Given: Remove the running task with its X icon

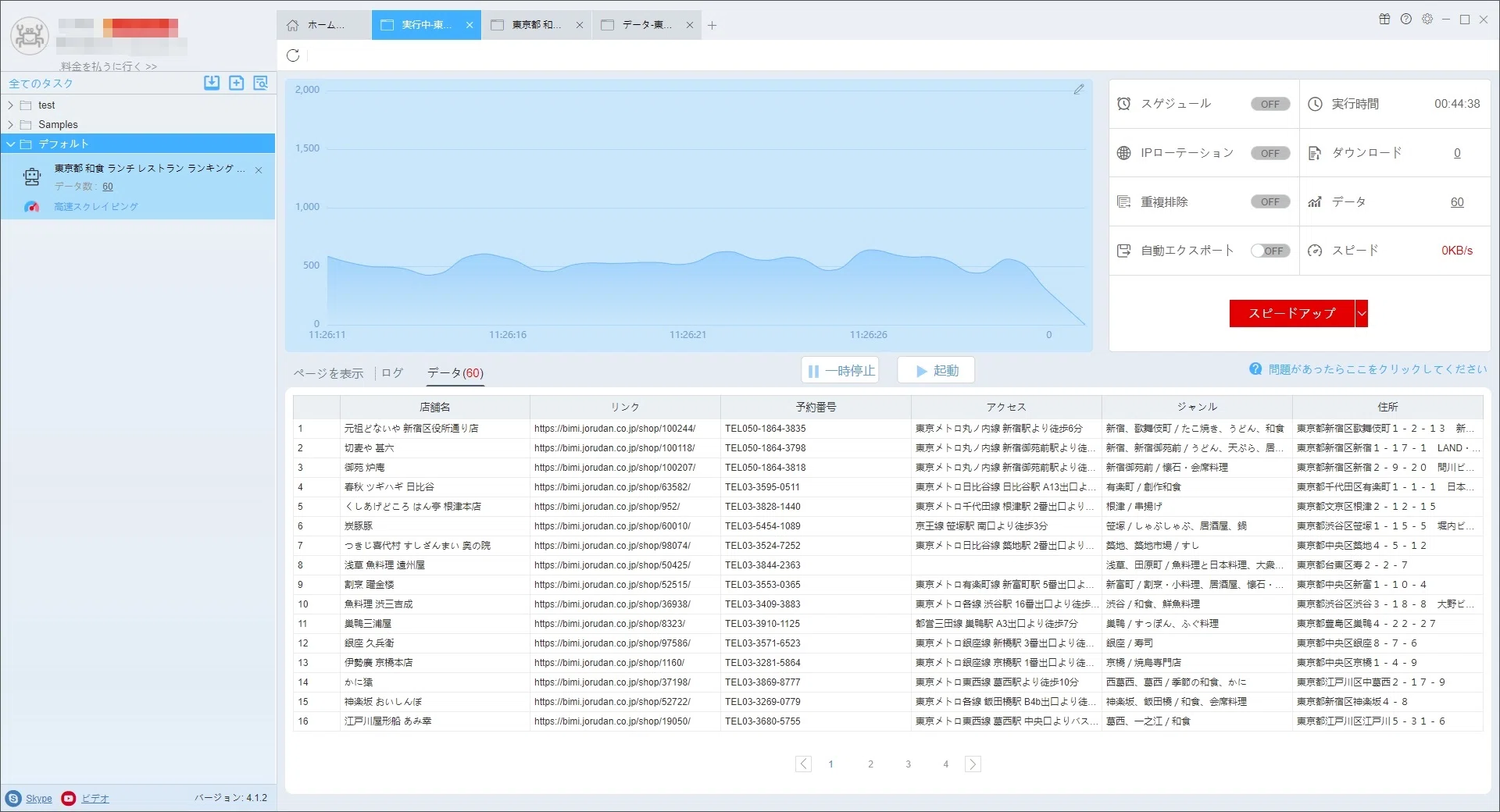Looking at the screenshot, I should (259, 169).
